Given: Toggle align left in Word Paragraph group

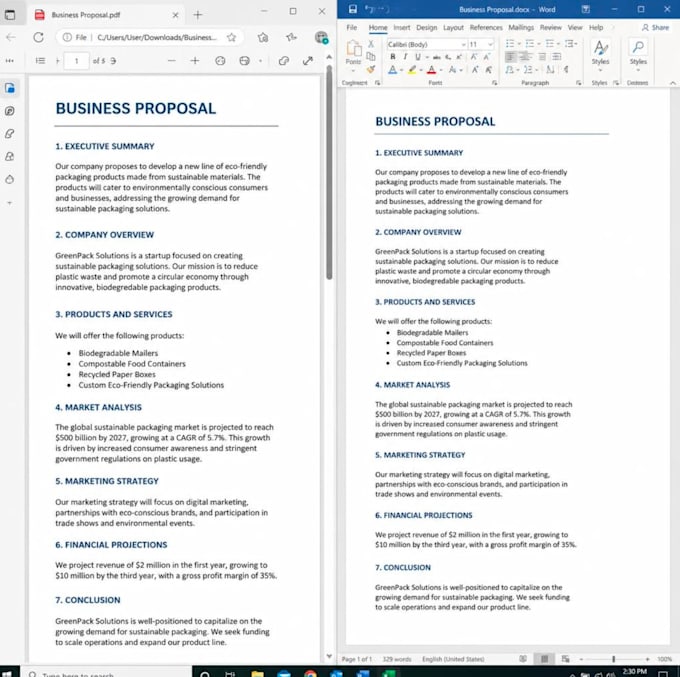Looking at the screenshot, I should tap(510, 56).
